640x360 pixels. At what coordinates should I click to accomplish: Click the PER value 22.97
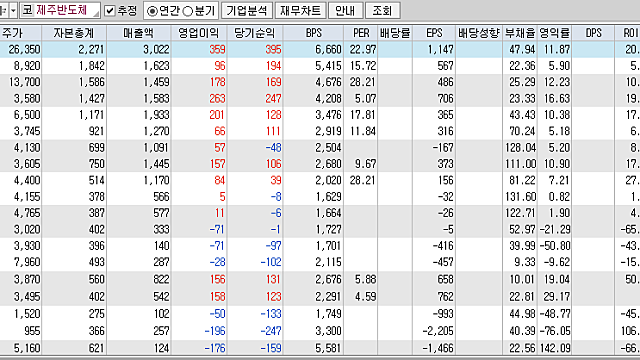(x=363, y=50)
